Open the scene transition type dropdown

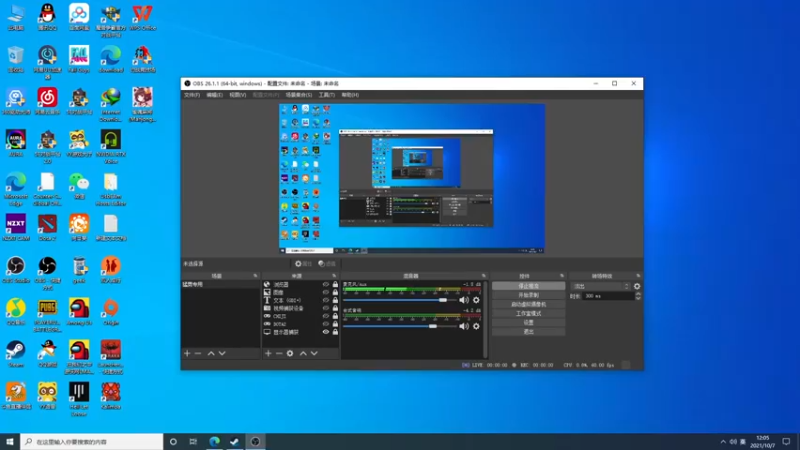tap(601, 286)
